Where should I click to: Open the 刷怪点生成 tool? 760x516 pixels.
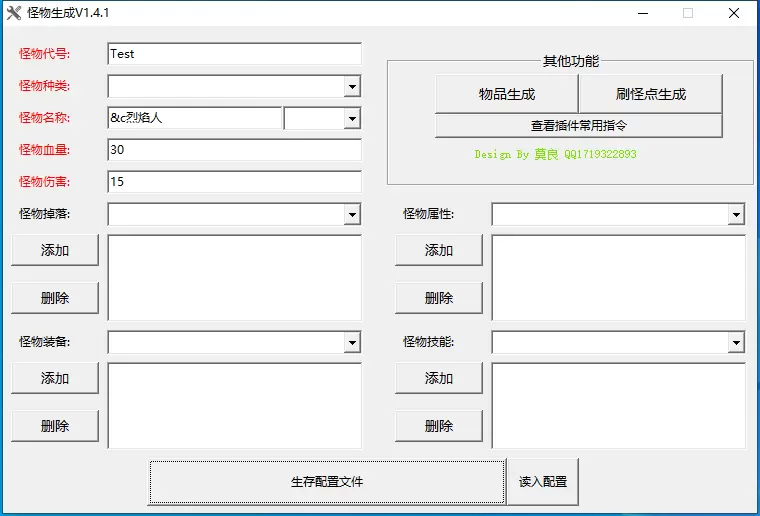tap(651, 94)
